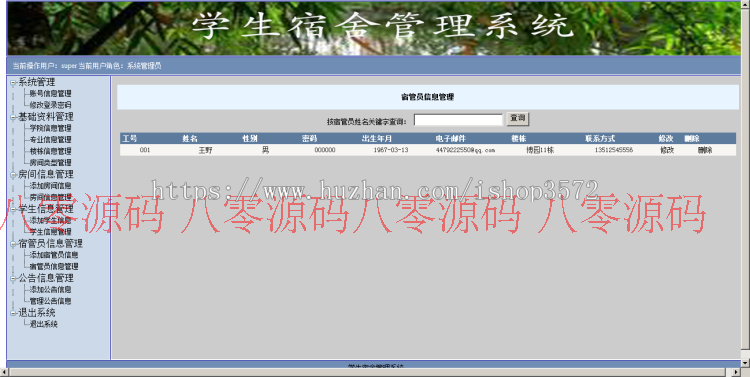750x377 pixels.
Task: Collapse the 公告信息管理 tree node icon
Action: click(13, 278)
